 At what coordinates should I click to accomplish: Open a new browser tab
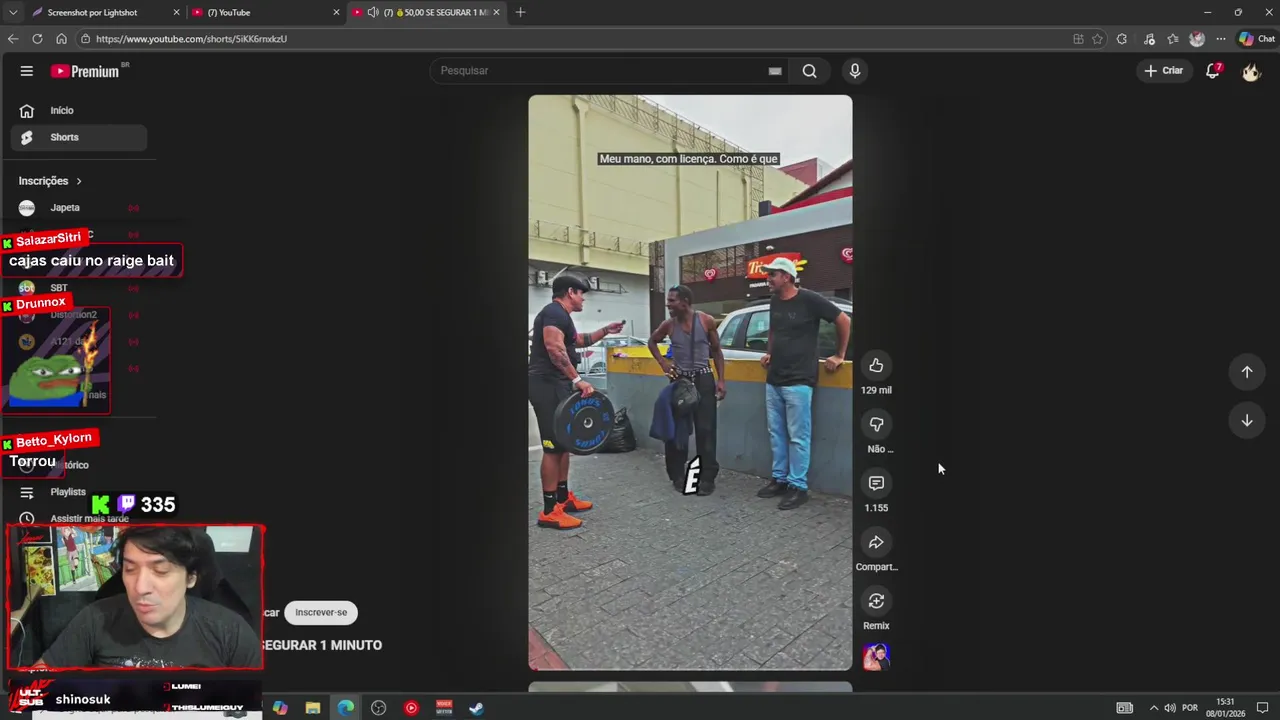coord(520,12)
